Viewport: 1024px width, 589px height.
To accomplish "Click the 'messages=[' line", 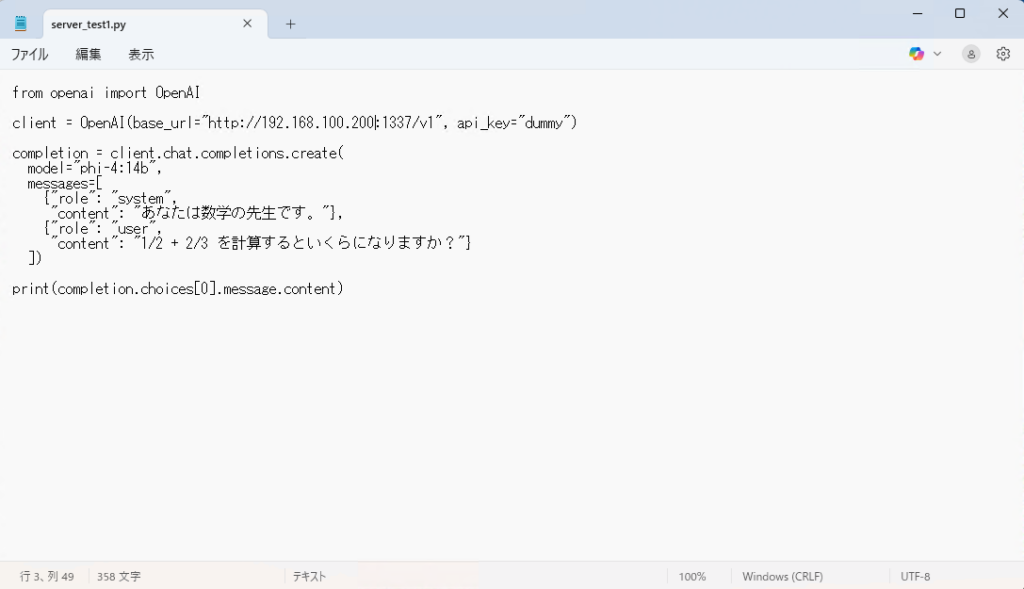I will [65, 183].
